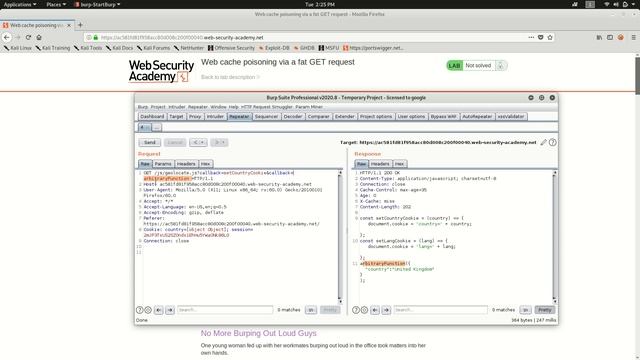Image resolution: width=640 pixels, height=360 pixels.
Task: Click the Request pane vertical scrollbar
Action: (x=340, y=237)
